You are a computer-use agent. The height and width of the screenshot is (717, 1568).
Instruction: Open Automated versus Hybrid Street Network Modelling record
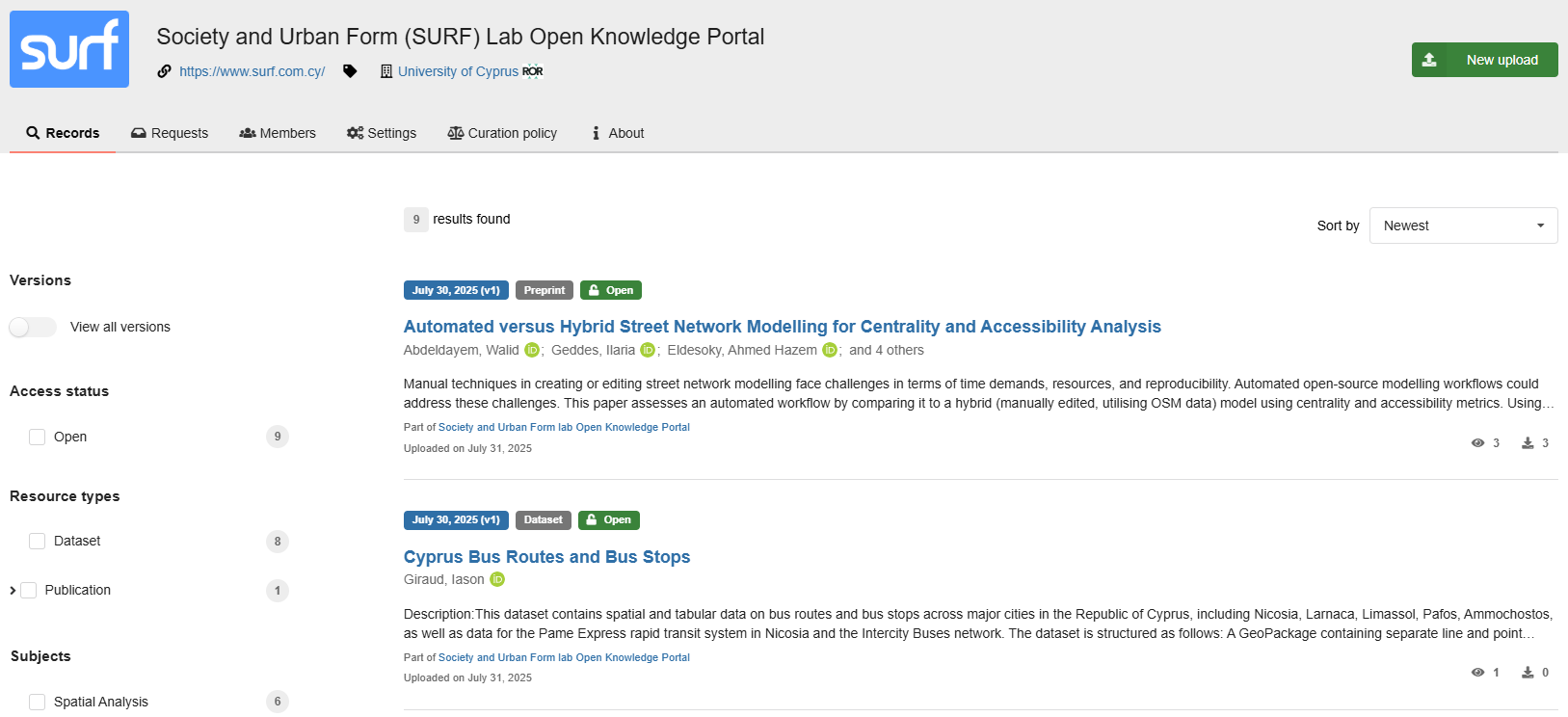point(782,327)
